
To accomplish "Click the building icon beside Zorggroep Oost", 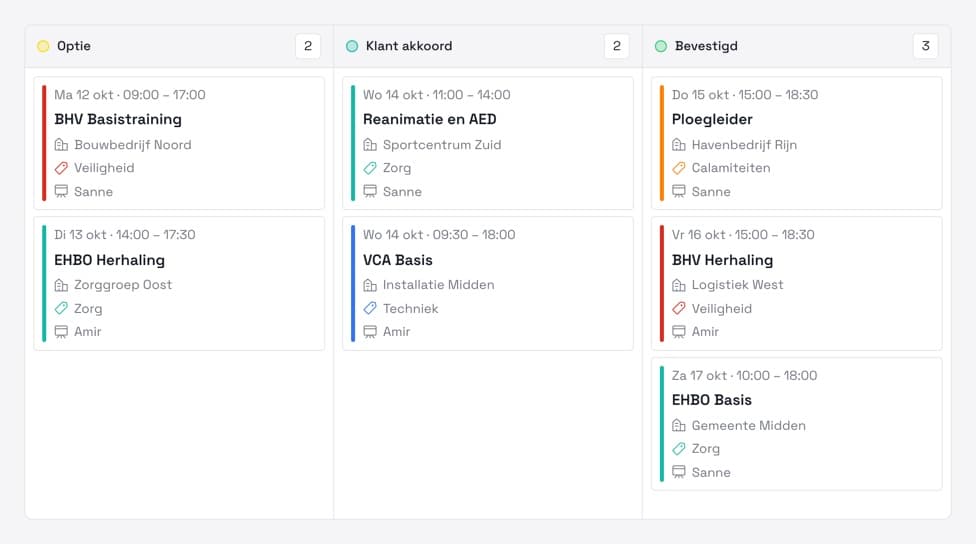I will (x=61, y=285).
